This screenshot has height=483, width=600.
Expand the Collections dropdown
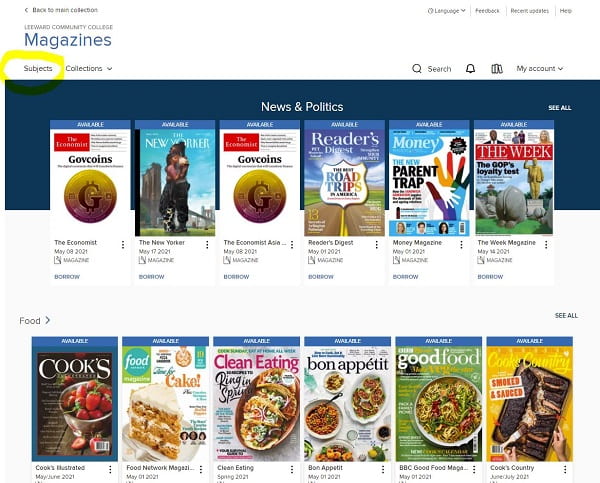(x=89, y=69)
